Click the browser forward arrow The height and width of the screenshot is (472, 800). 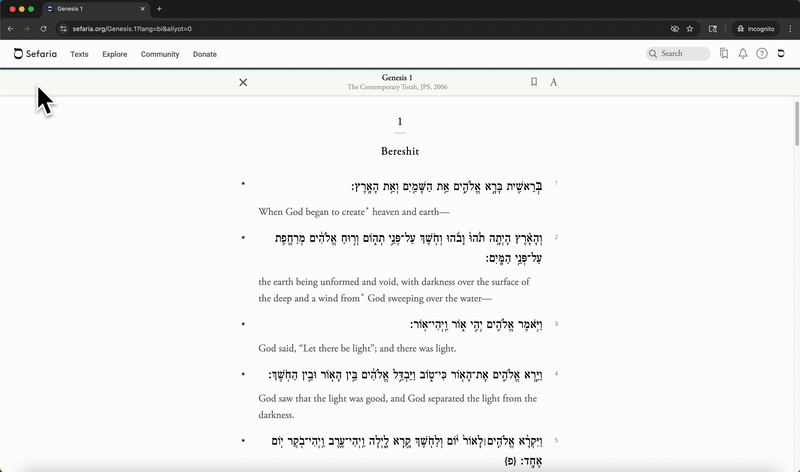pos(27,29)
